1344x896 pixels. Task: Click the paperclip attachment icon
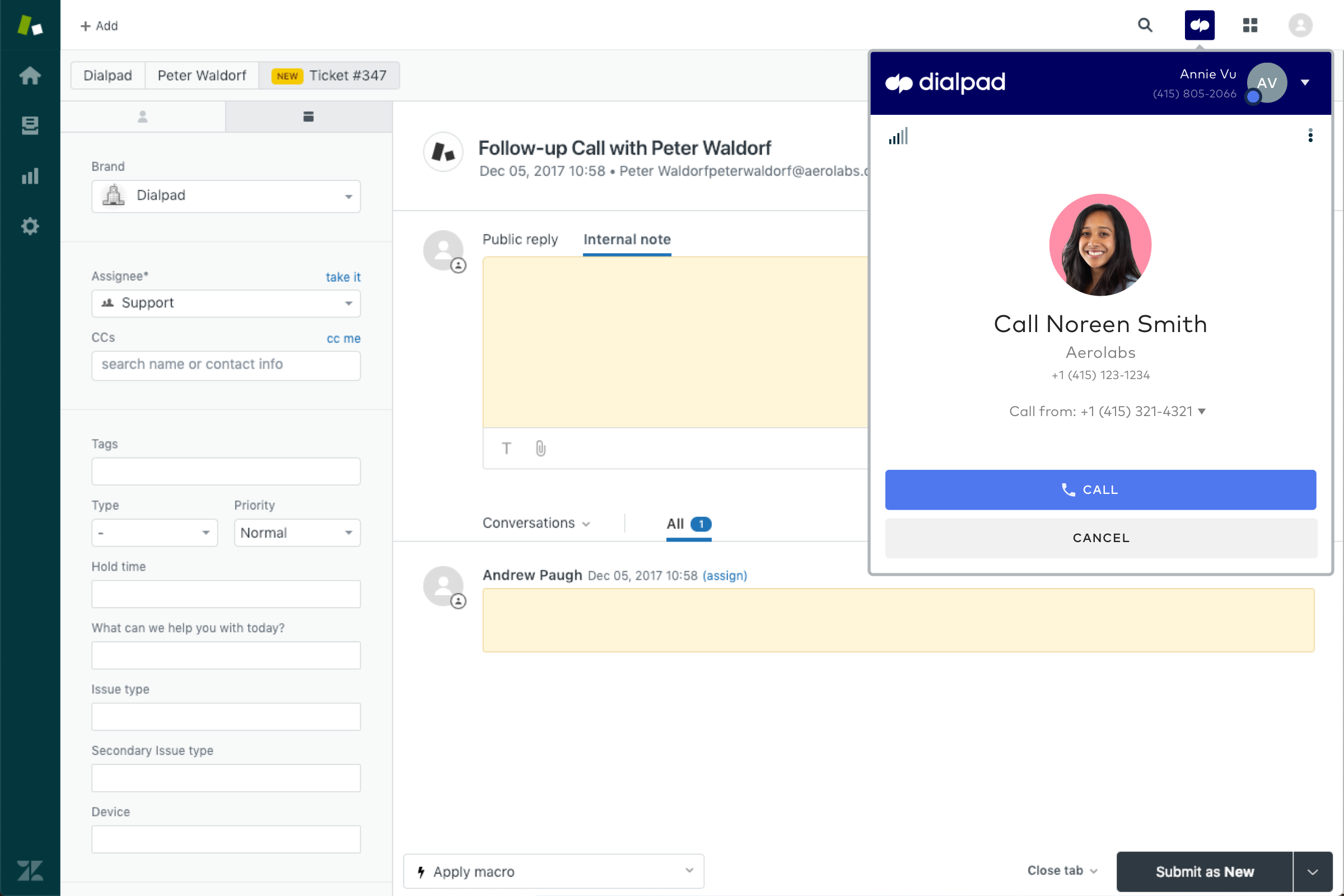(540, 449)
